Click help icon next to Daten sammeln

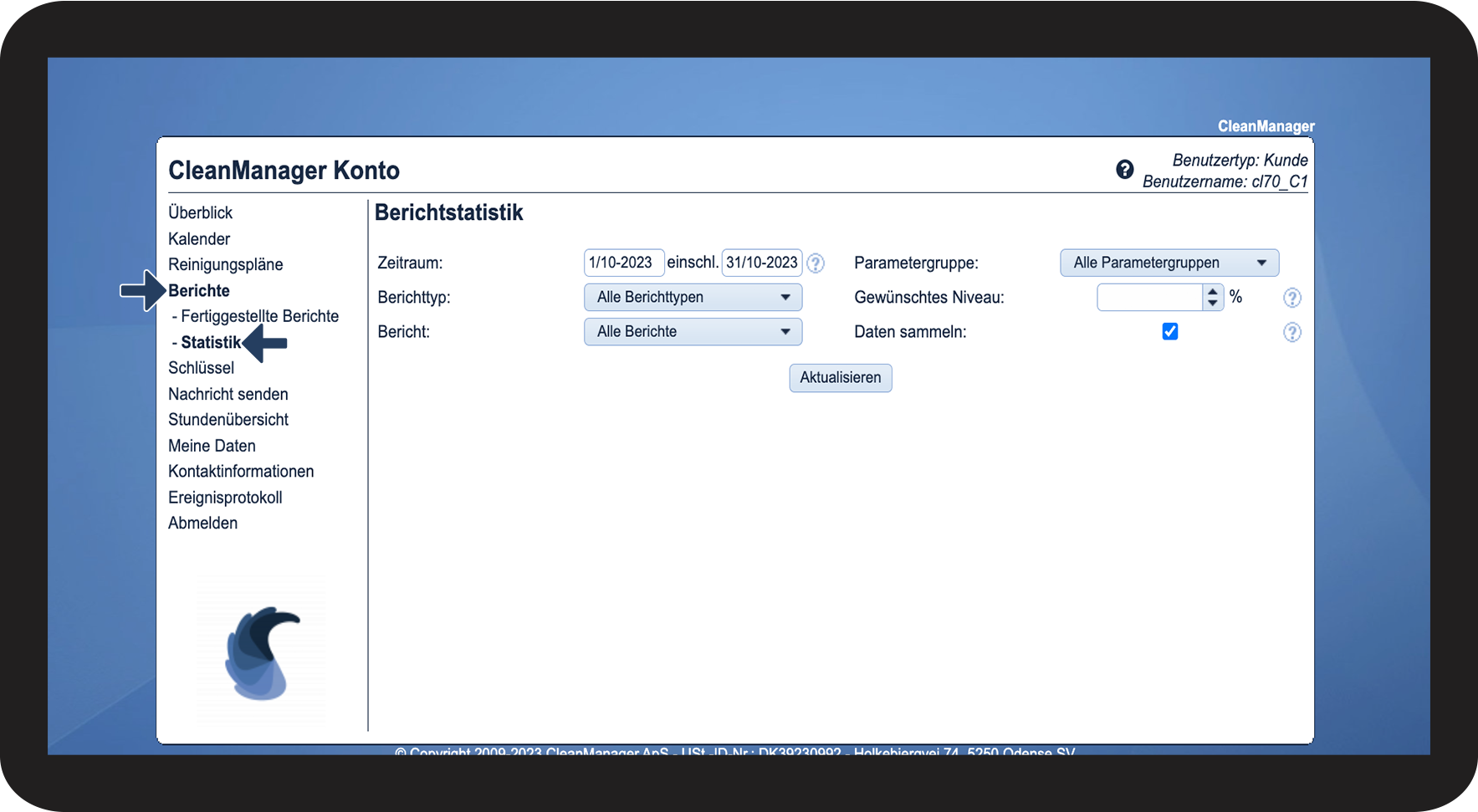click(1291, 333)
